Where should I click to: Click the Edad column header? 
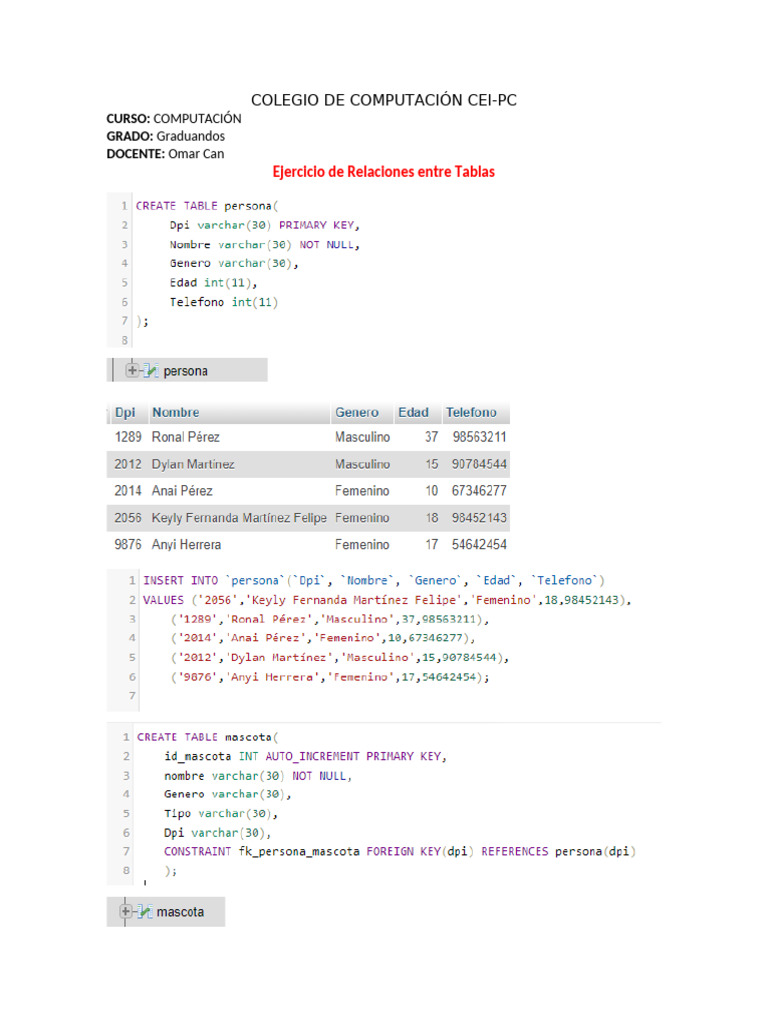413,412
